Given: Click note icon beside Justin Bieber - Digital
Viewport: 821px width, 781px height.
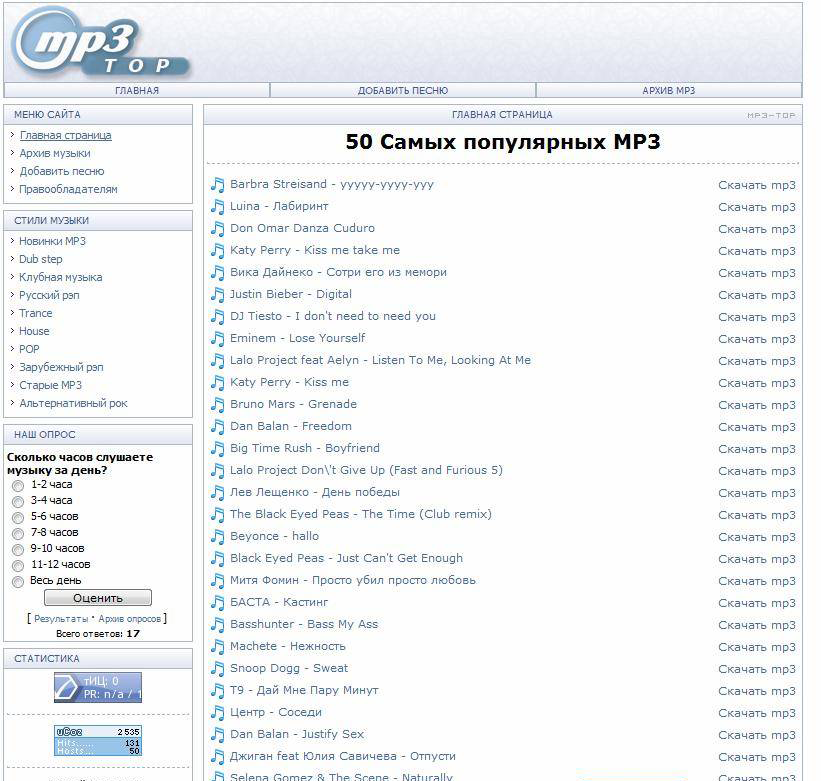Looking at the screenshot, I should click(217, 295).
